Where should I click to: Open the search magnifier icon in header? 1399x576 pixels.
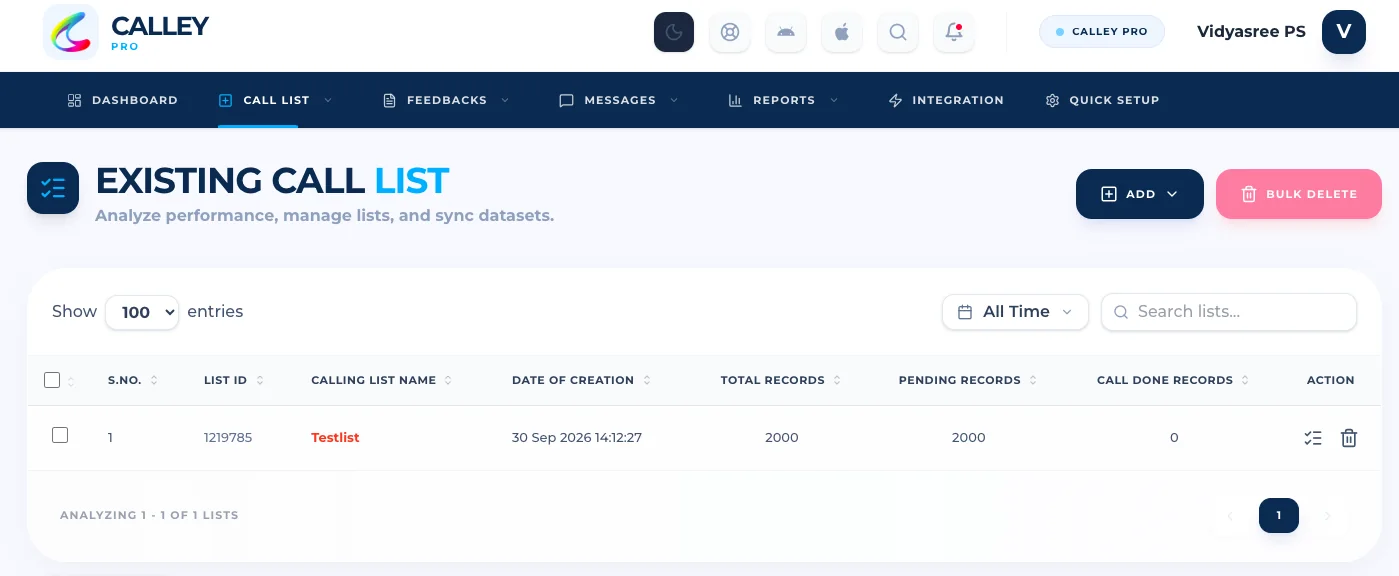(898, 32)
